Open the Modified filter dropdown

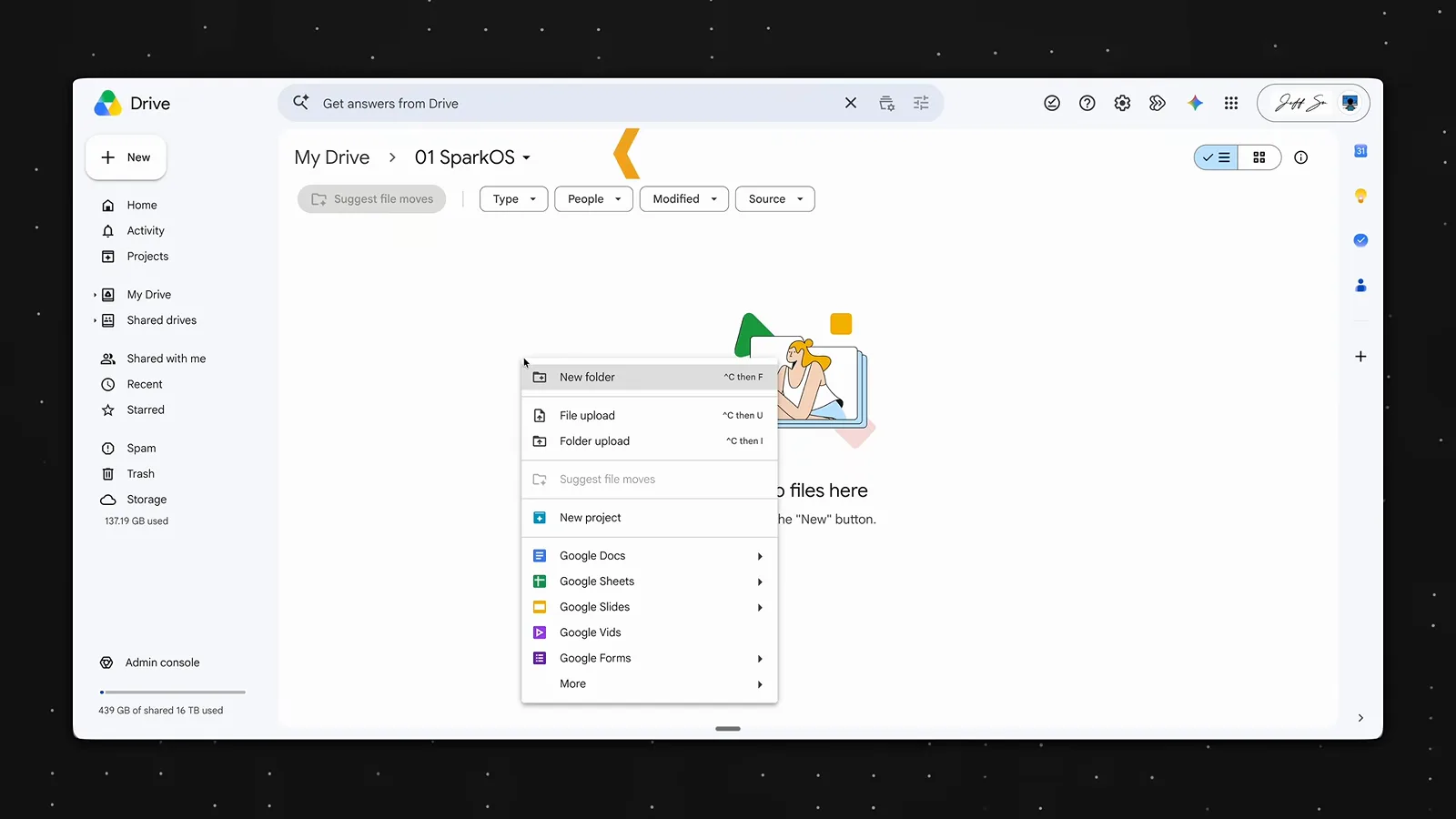(x=684, y=199)
